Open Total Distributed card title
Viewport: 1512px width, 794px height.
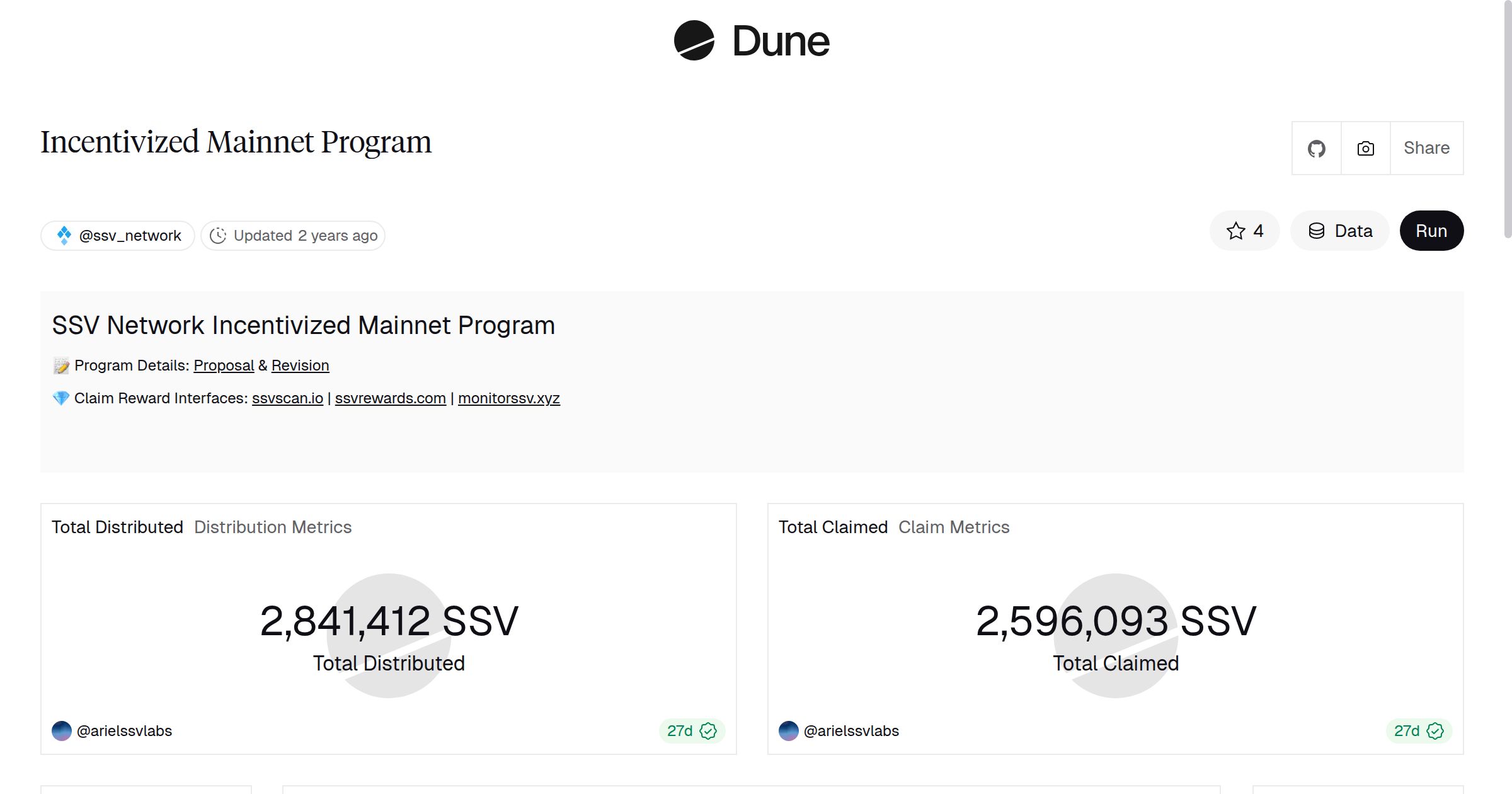(x=117, y=527)
